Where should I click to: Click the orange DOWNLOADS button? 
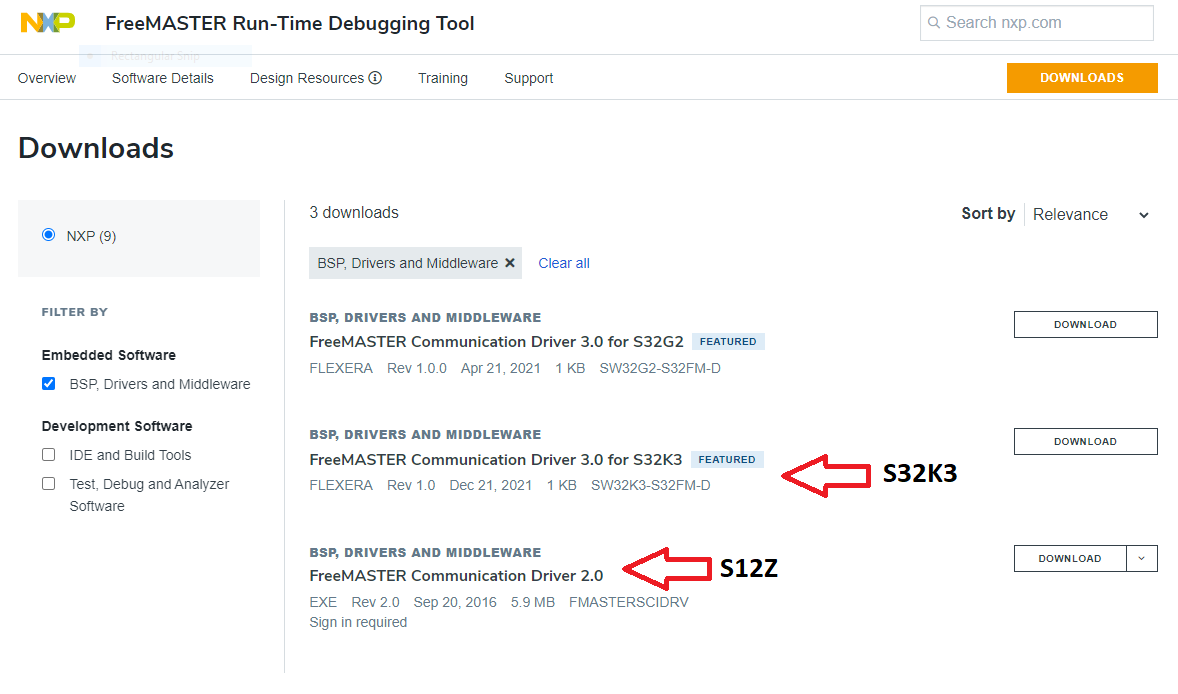pos(1082,77)
